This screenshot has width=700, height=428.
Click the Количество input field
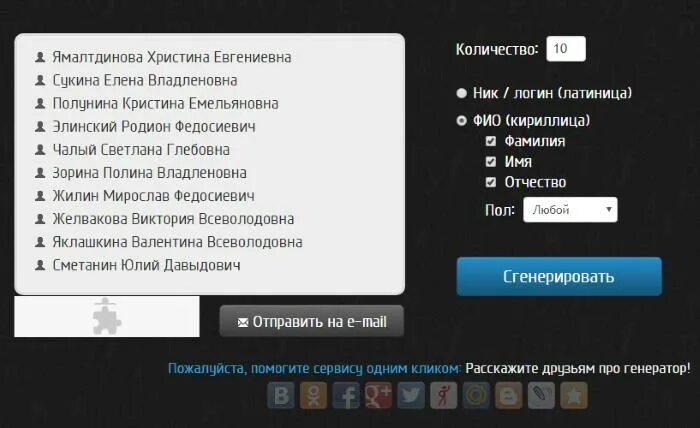point(566,49)
